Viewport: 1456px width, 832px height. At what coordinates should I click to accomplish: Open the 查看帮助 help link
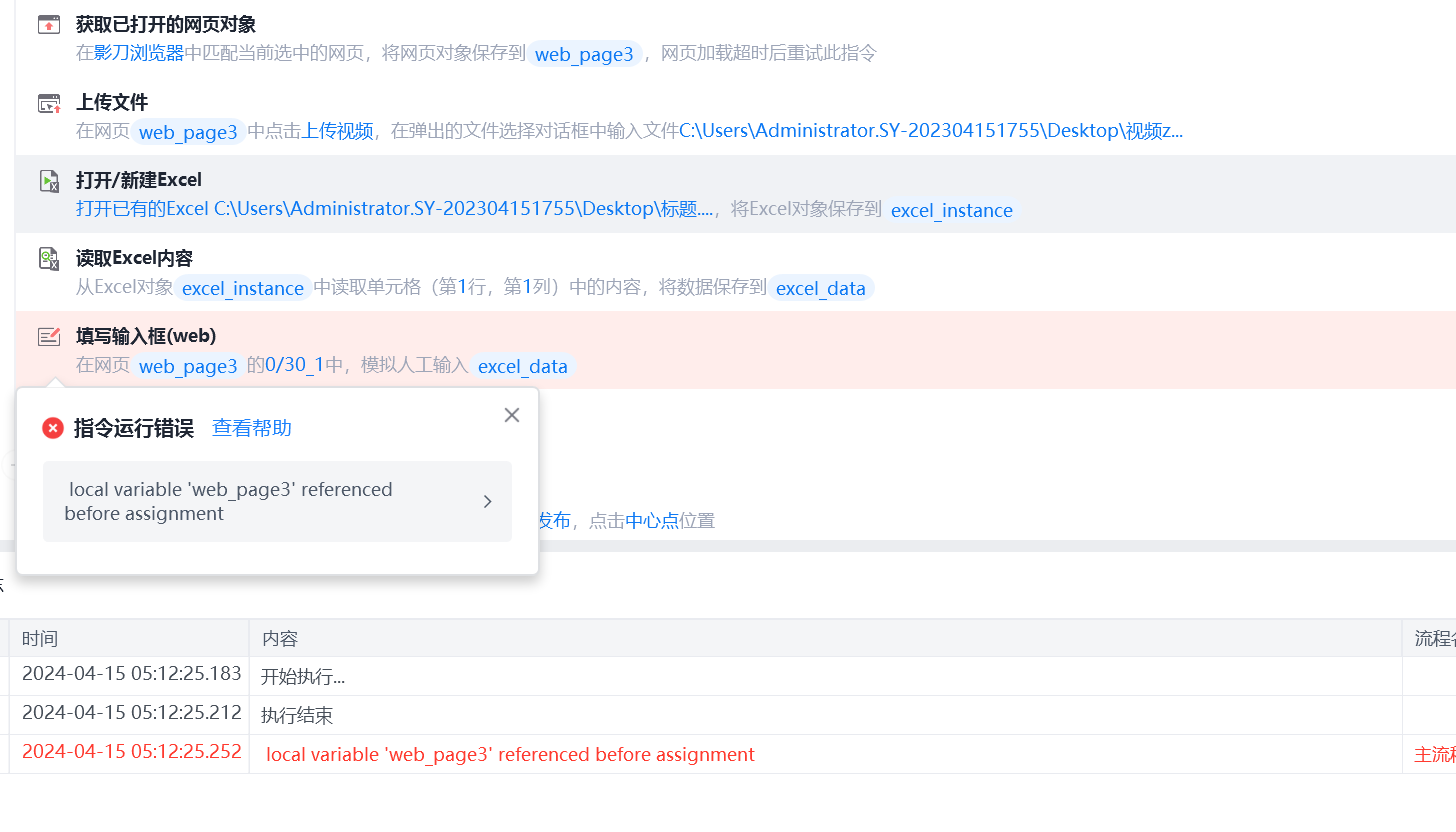(252, 428)
